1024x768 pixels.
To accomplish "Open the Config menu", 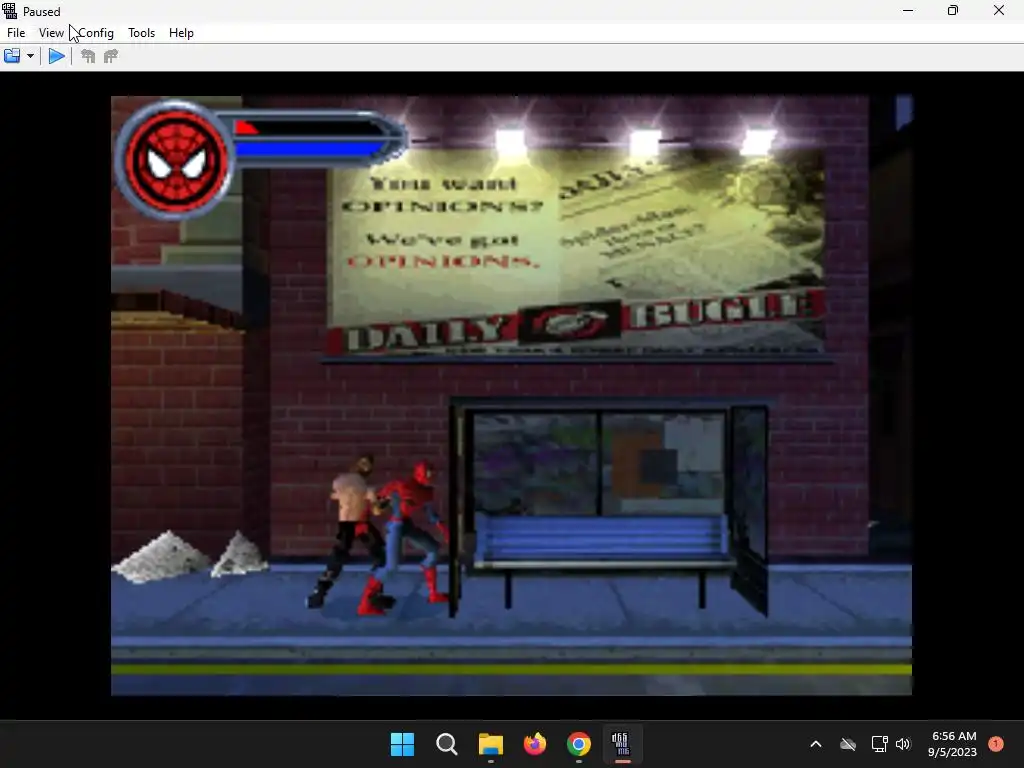I will coord(96,33).
